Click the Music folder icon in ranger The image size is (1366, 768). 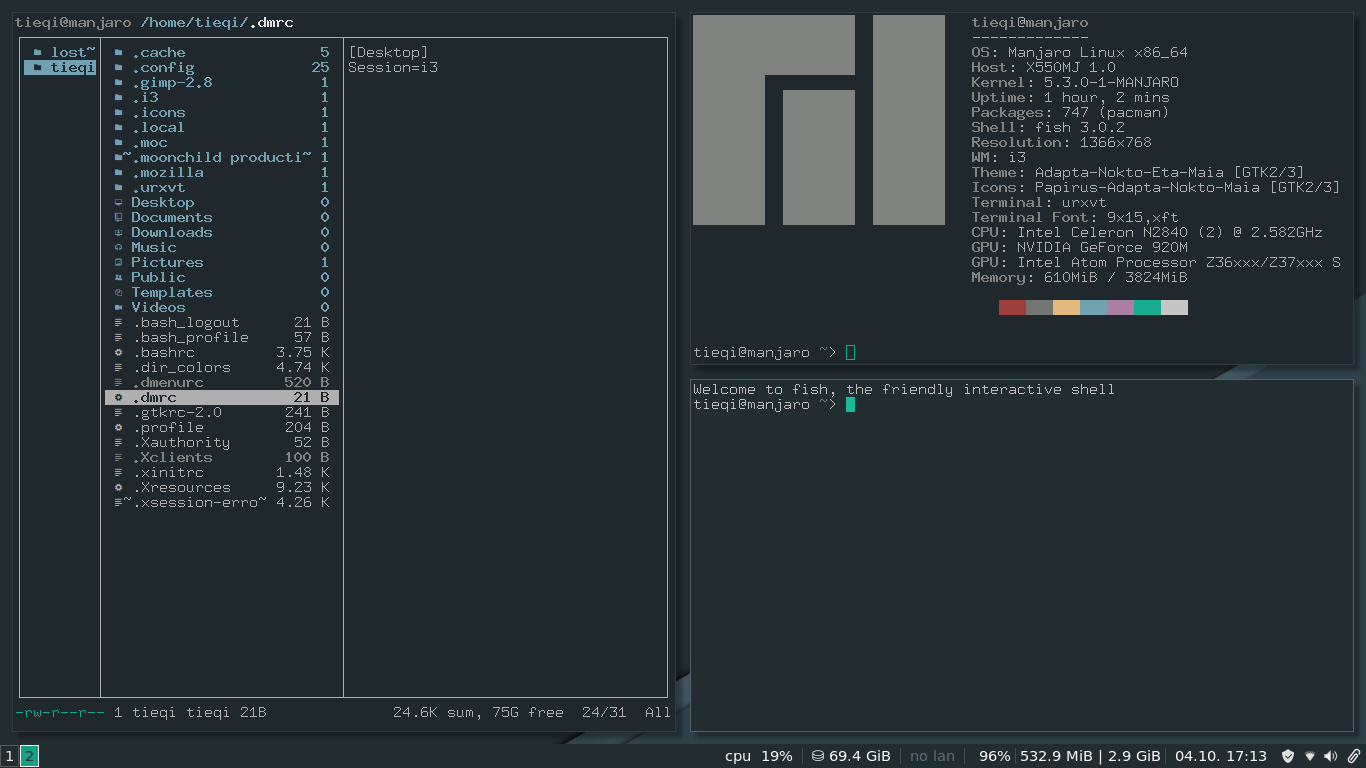(x=119, y=248)
